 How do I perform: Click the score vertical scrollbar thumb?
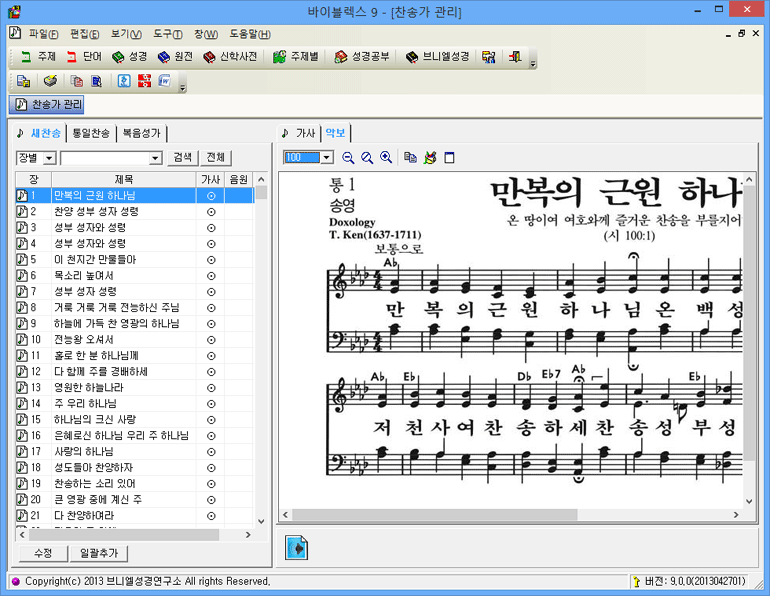point(749,324)
